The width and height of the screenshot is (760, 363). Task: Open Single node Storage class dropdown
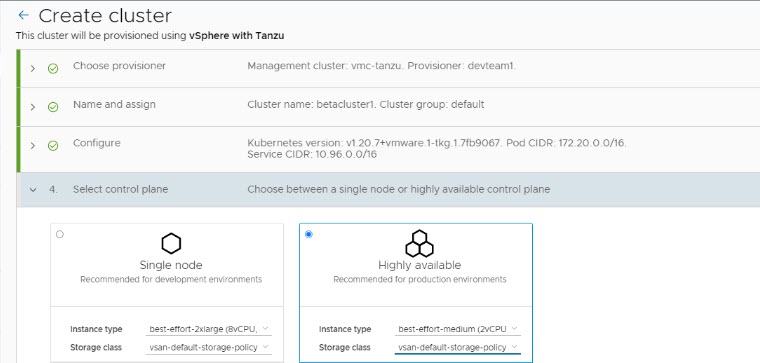[208, 347]
